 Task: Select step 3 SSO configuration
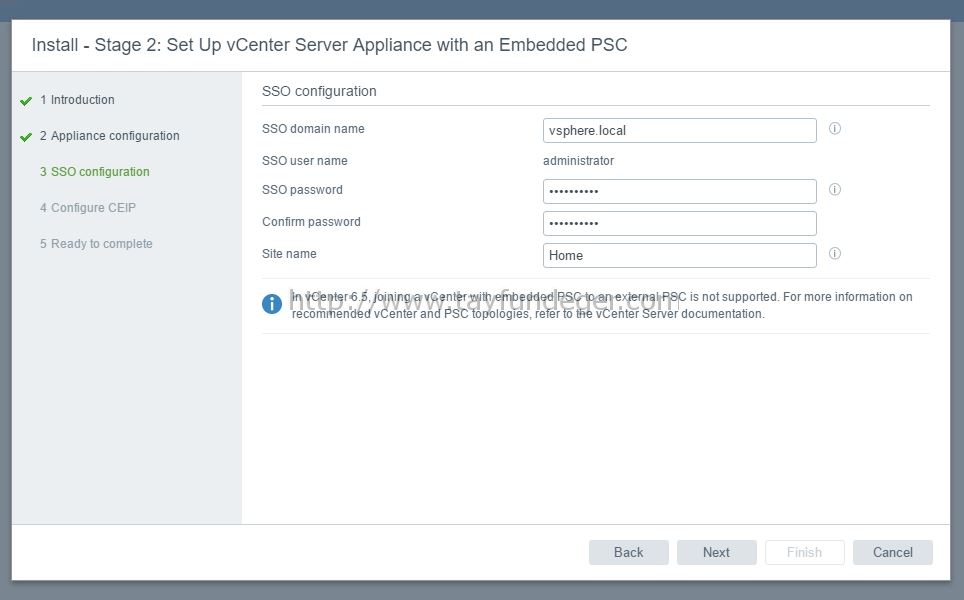[95, 172]
